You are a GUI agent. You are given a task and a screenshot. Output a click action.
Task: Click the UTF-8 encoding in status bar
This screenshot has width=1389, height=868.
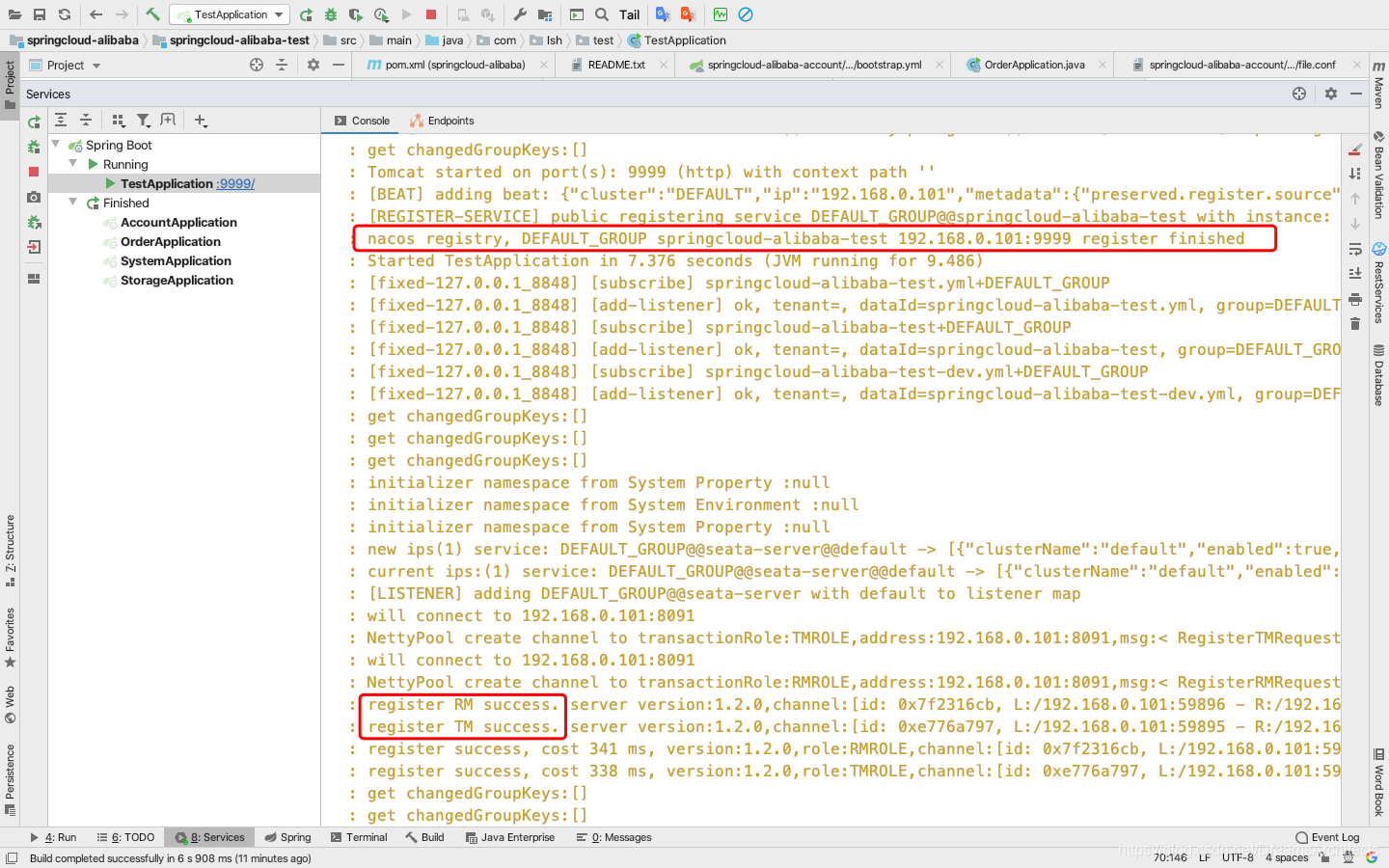[x=1238, y=857]
